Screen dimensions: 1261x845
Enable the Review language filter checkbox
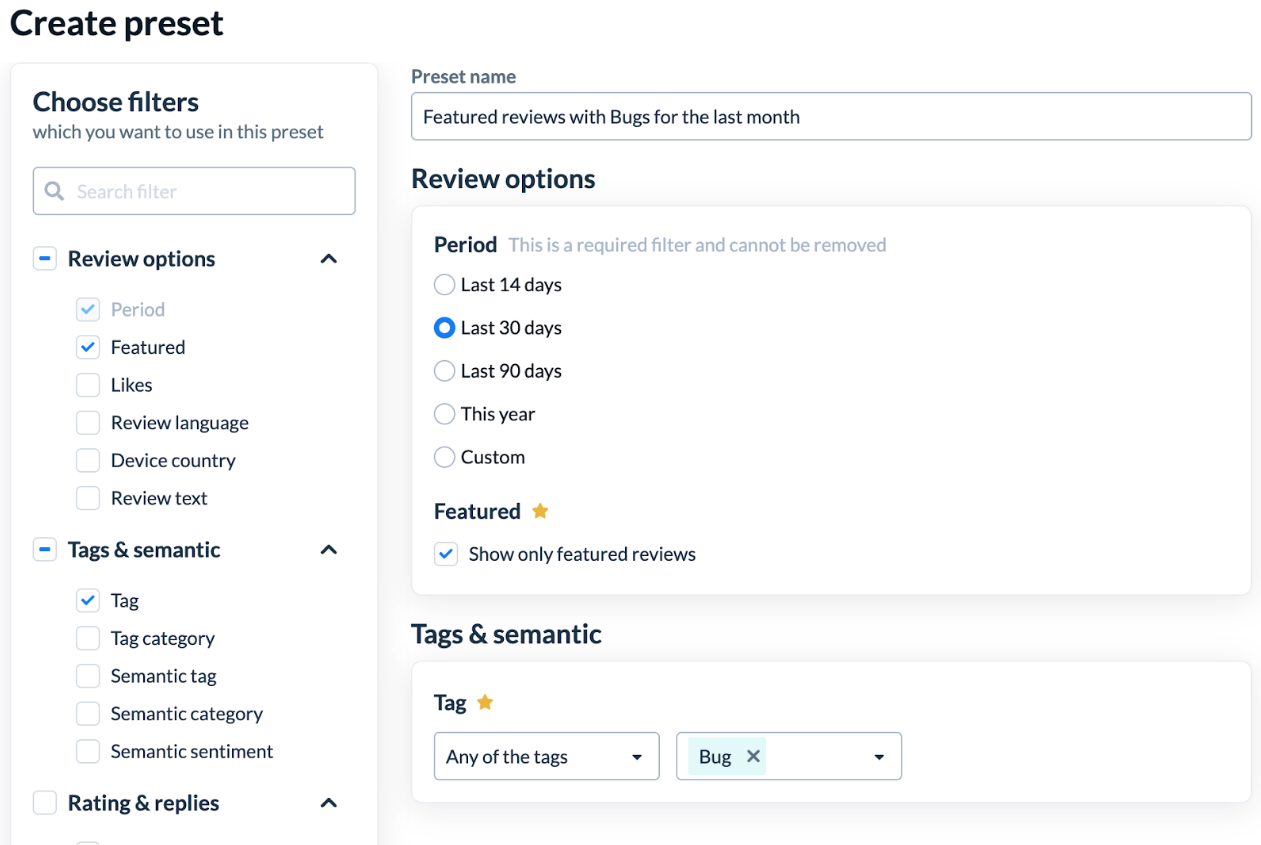tap(88, 423)
